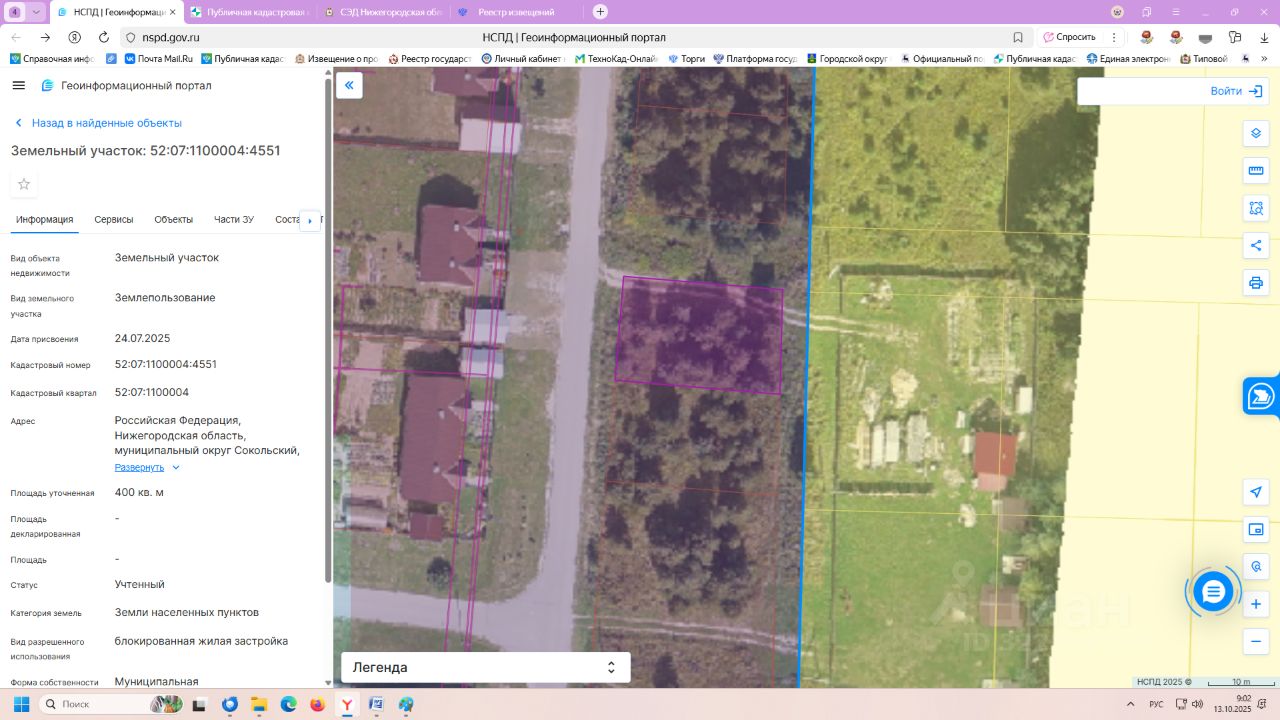Expand the Легенда panel

(486, 667)
